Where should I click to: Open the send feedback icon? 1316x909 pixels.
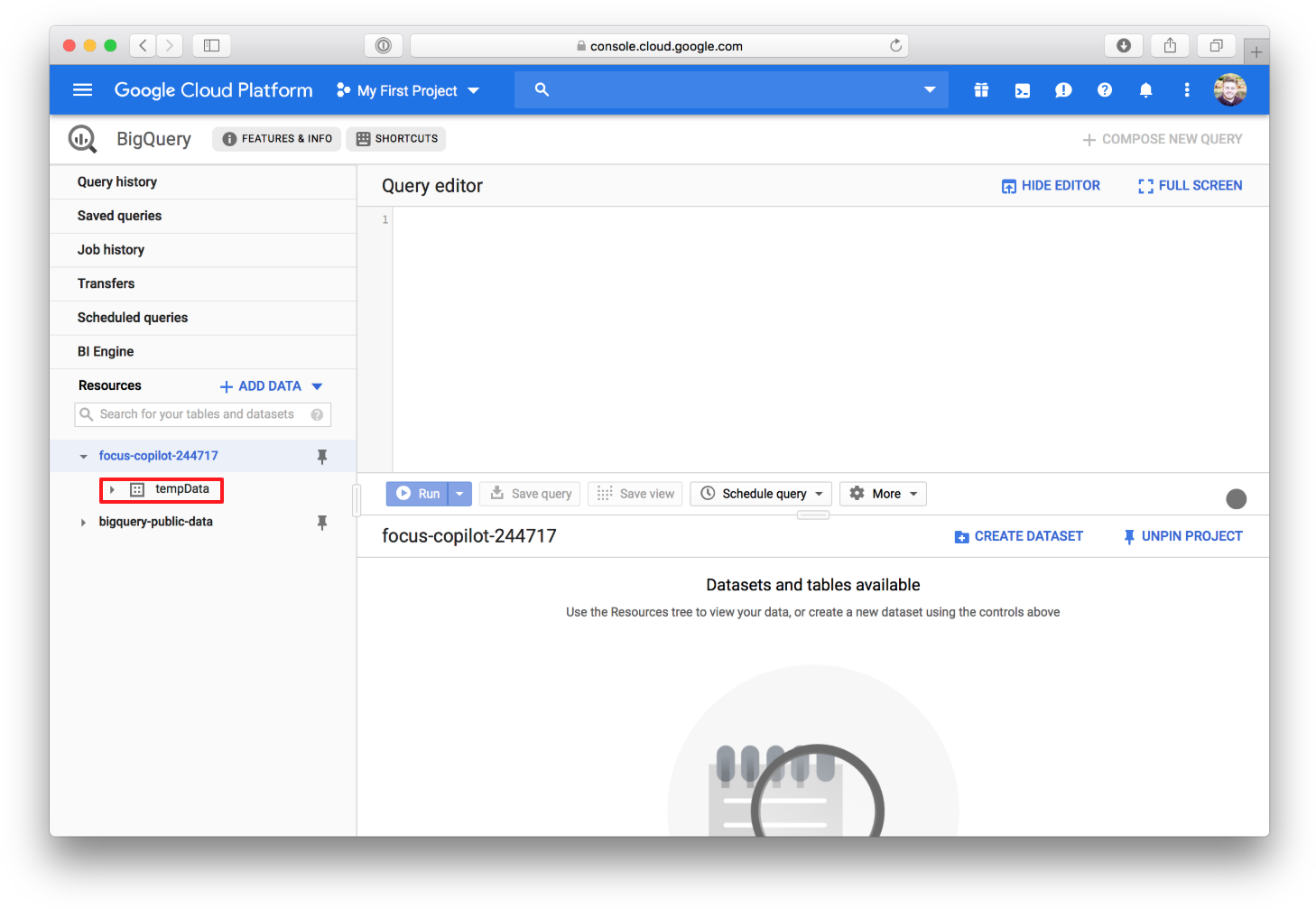coord(1063,90)
